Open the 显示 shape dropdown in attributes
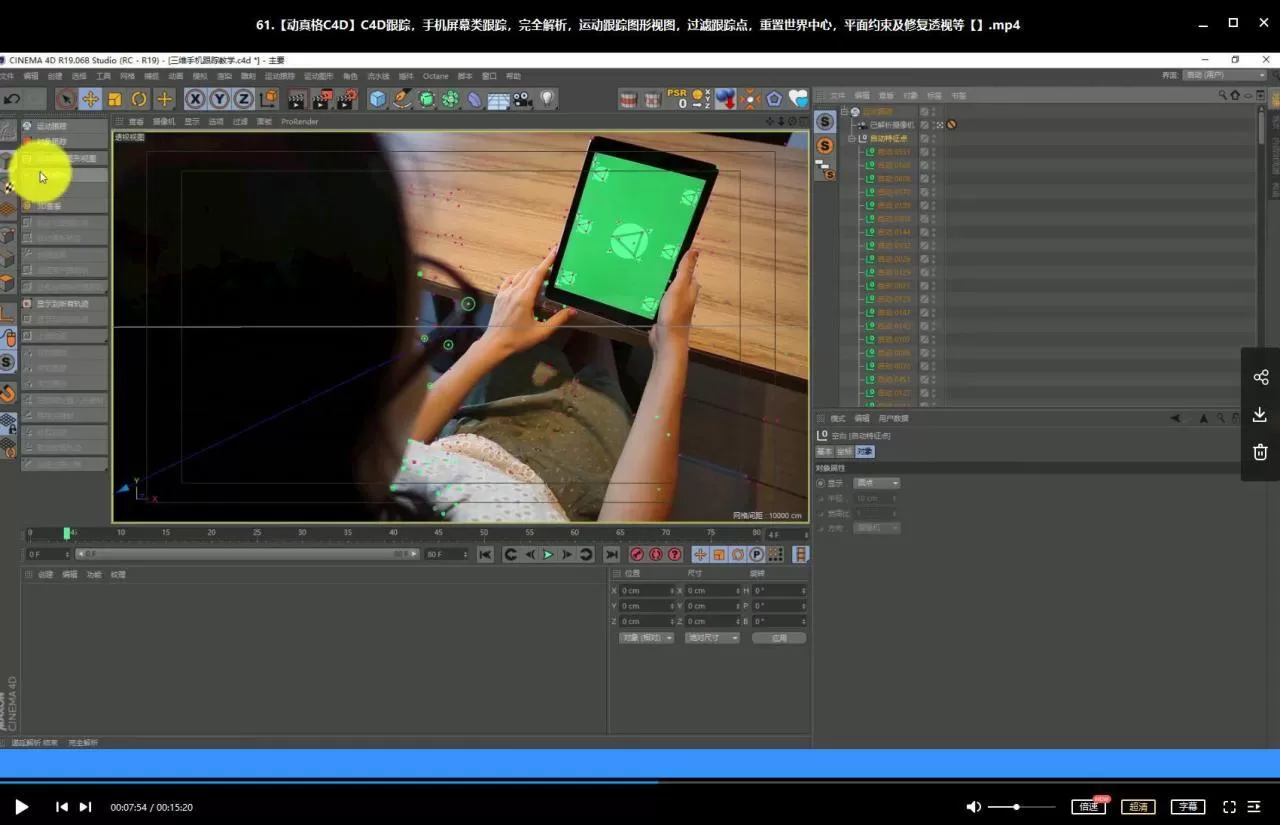The image size is (1280, 825). (x=877, y=483)
